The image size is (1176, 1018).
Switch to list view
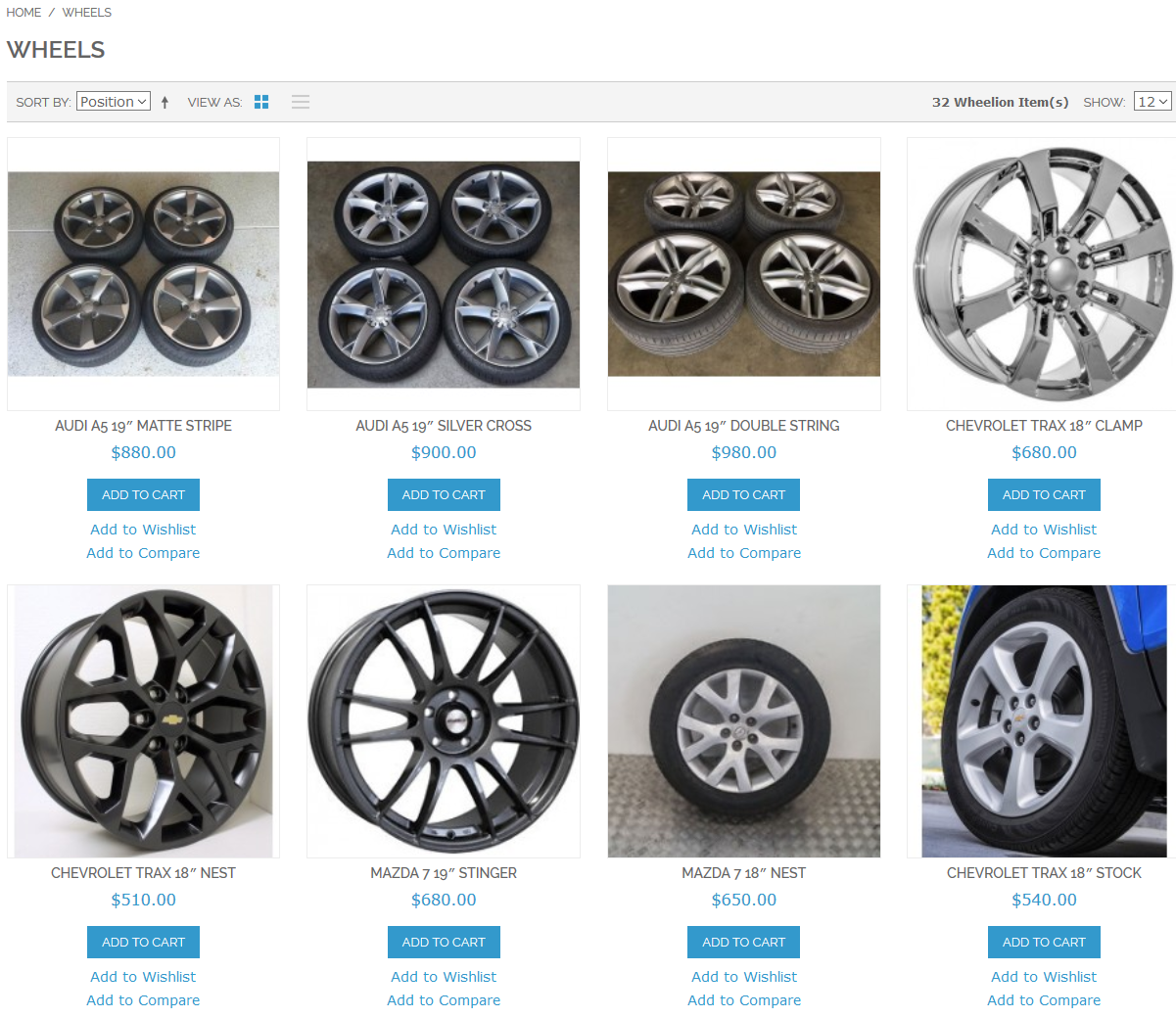click(x=301, y=102)
